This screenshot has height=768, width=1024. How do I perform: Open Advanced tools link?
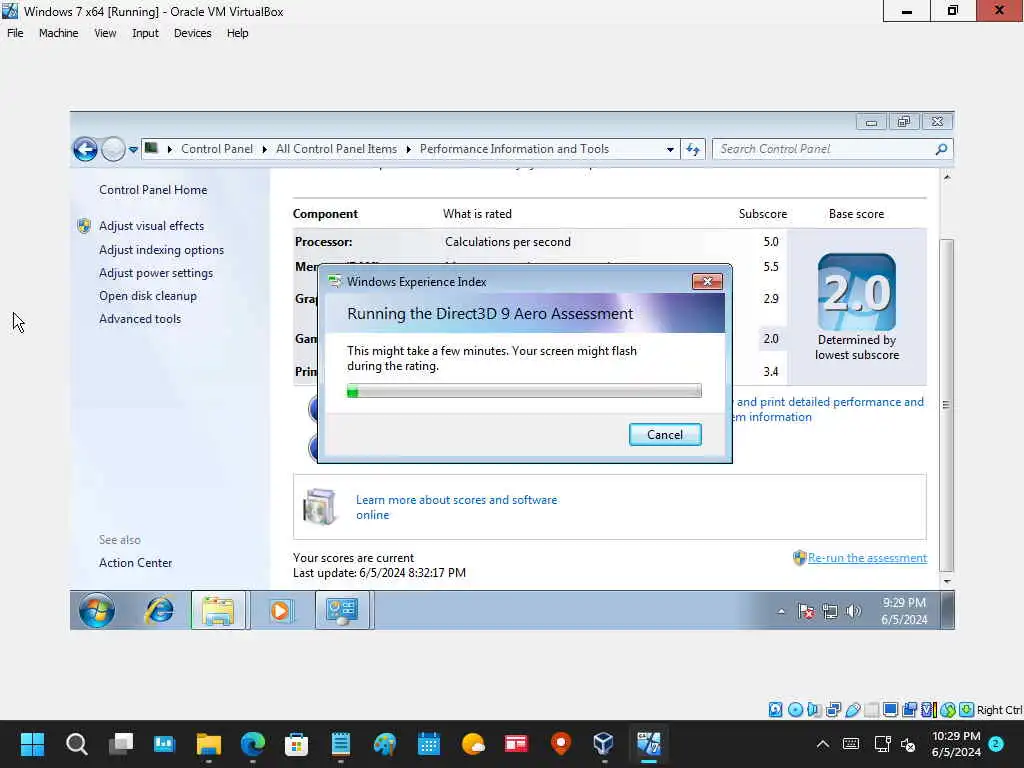click(140, 319)
